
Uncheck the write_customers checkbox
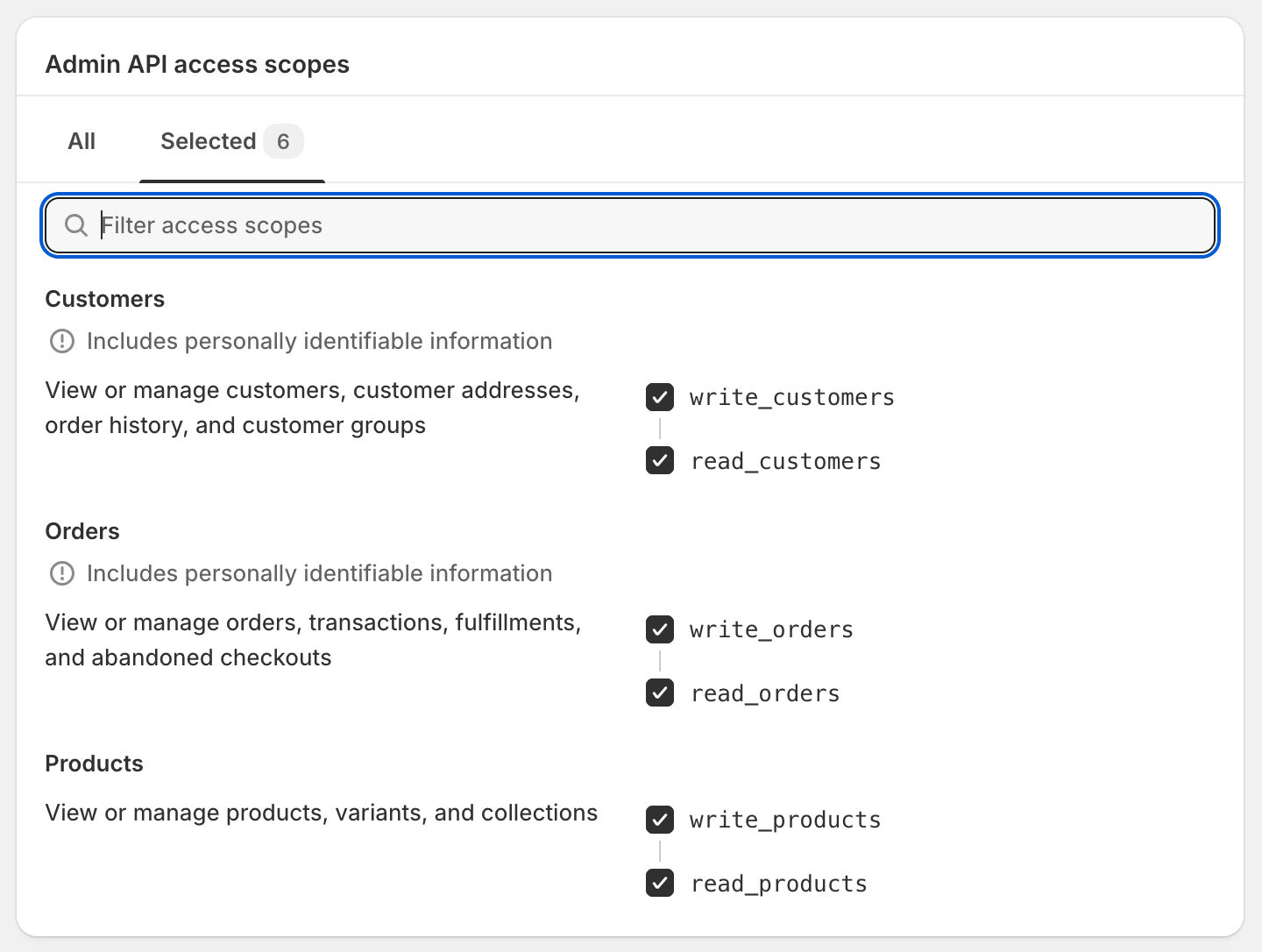tap(660, 397)
